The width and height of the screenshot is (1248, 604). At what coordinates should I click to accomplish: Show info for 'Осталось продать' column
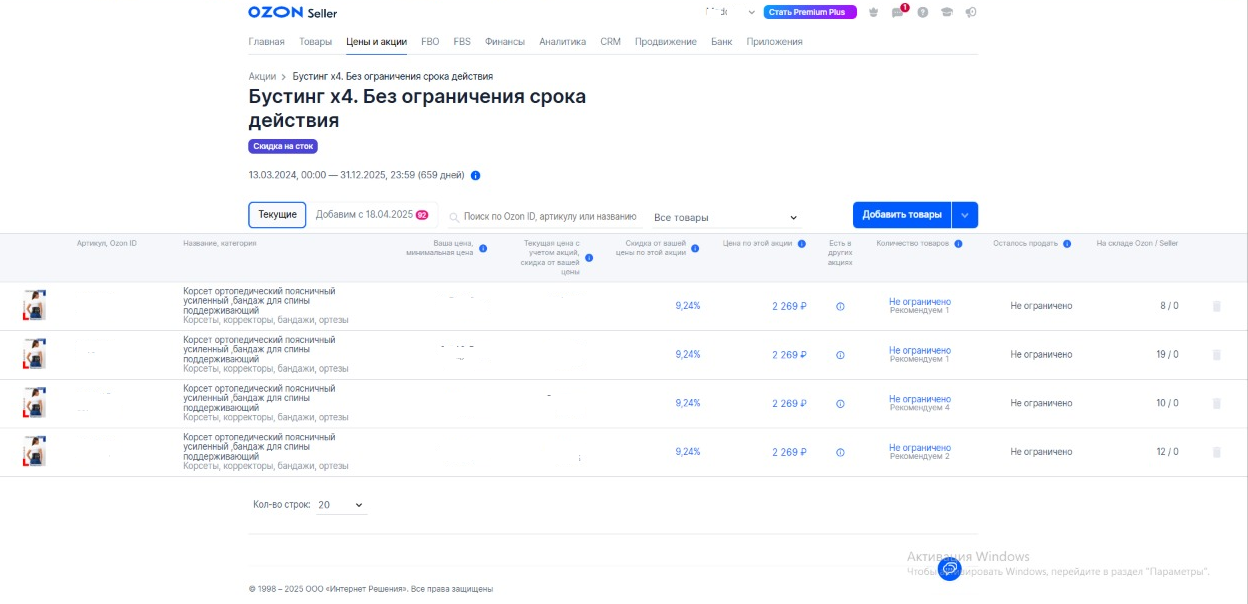[x=1067, y=243]
